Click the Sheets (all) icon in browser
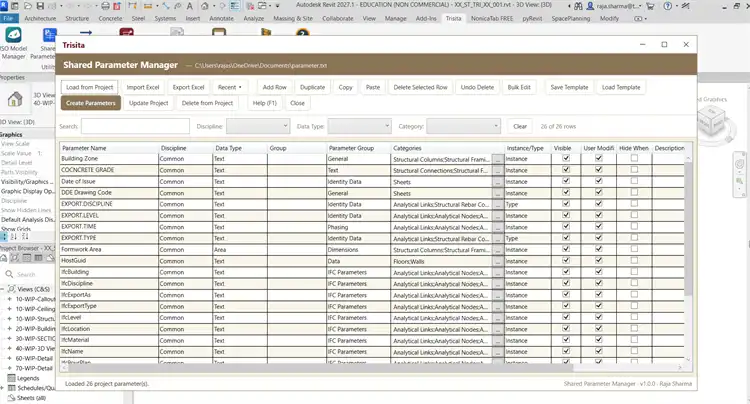This screenshot has width=750, height=404. [11, 398]
